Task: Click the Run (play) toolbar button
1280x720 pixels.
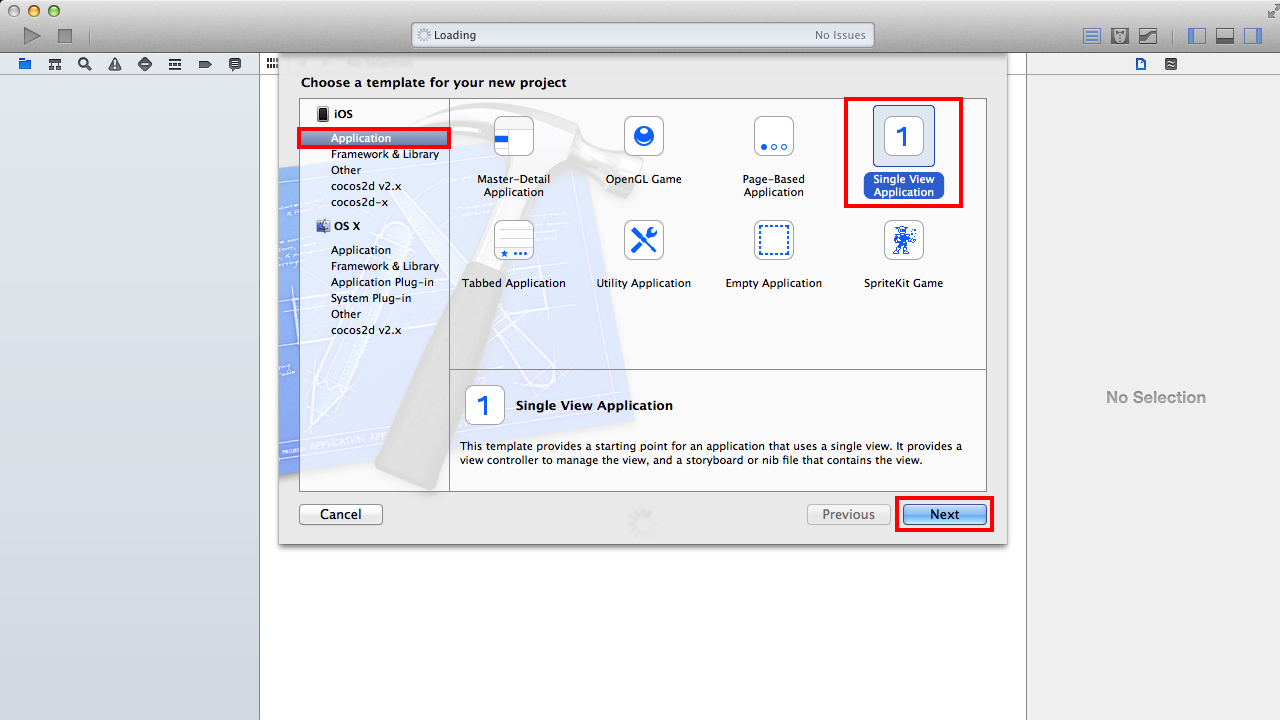Action: (32, 36)
